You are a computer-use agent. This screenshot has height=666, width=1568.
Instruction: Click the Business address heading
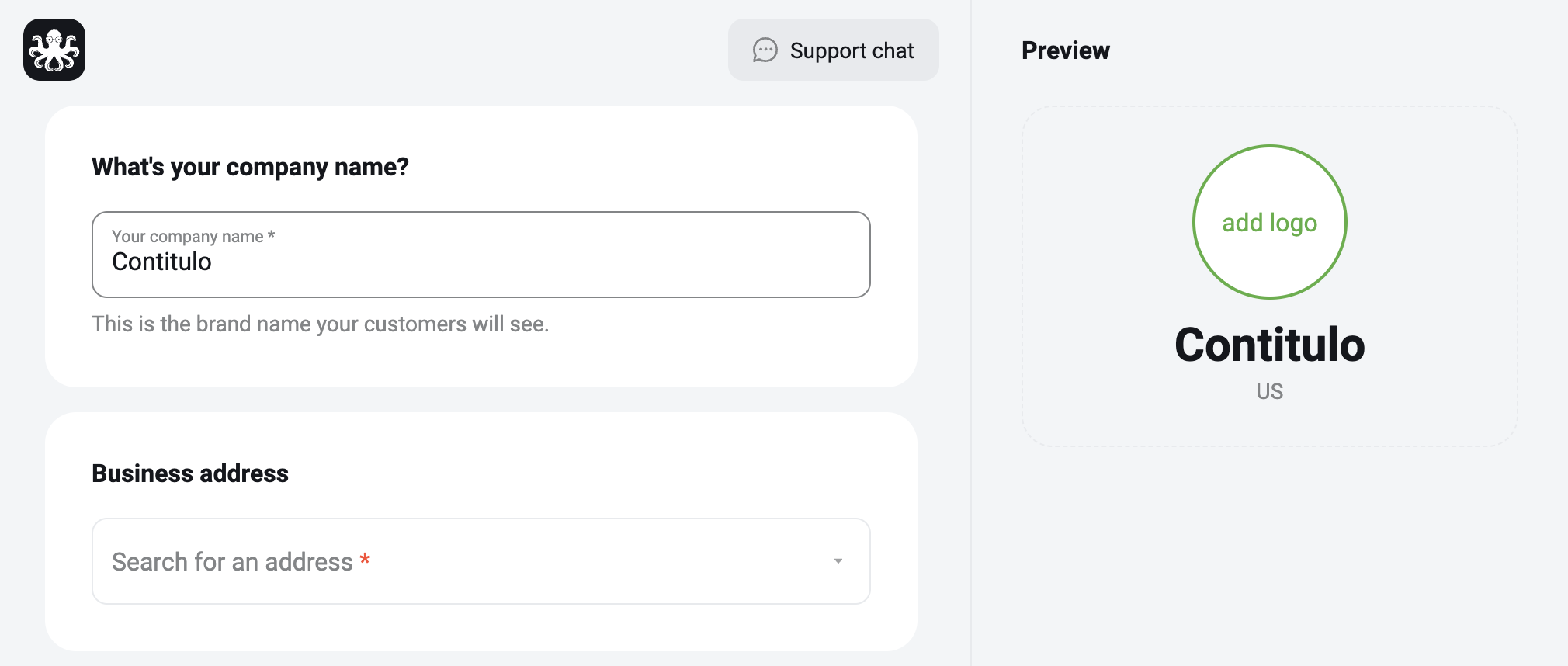click(190, 473)
